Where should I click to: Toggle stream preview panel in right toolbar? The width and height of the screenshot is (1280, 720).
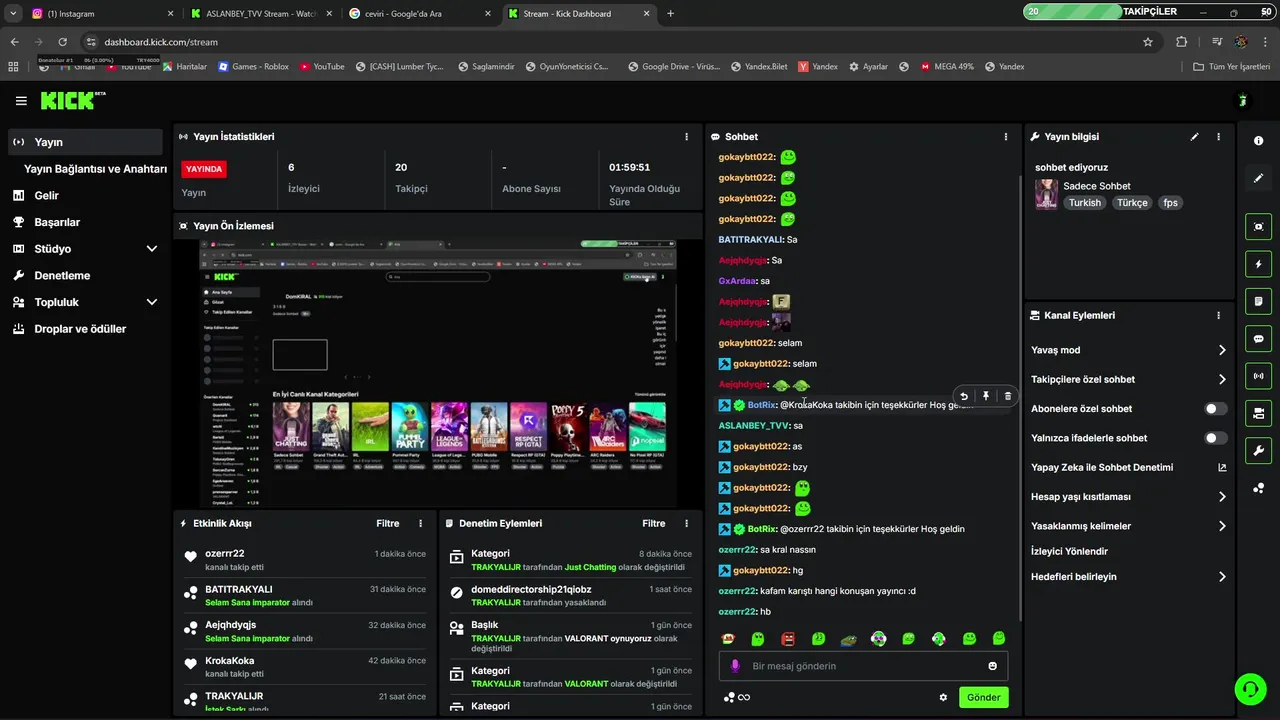1258,227
